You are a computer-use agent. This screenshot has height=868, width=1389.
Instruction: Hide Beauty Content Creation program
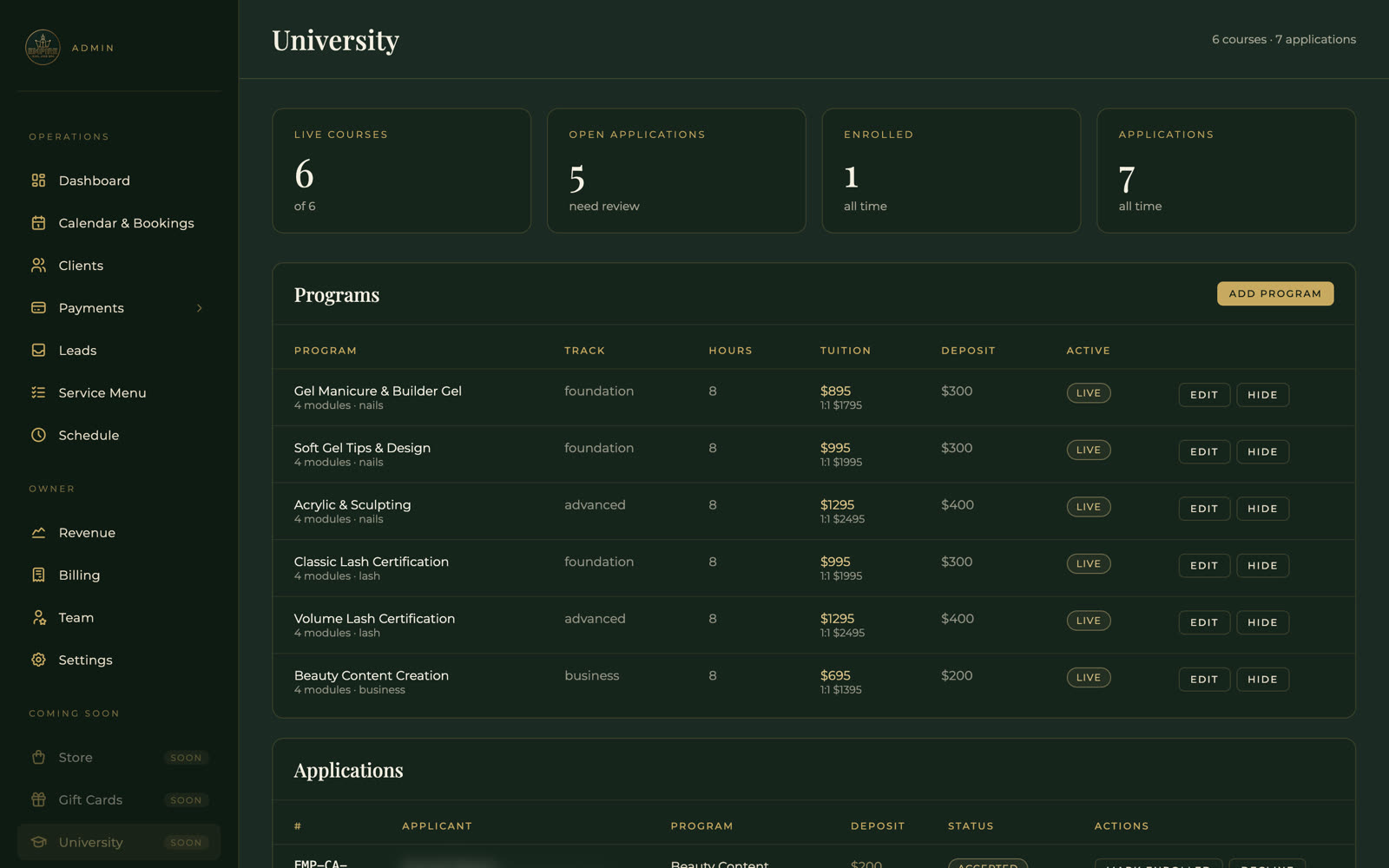pyautogui.click(x=1262, y=680)
